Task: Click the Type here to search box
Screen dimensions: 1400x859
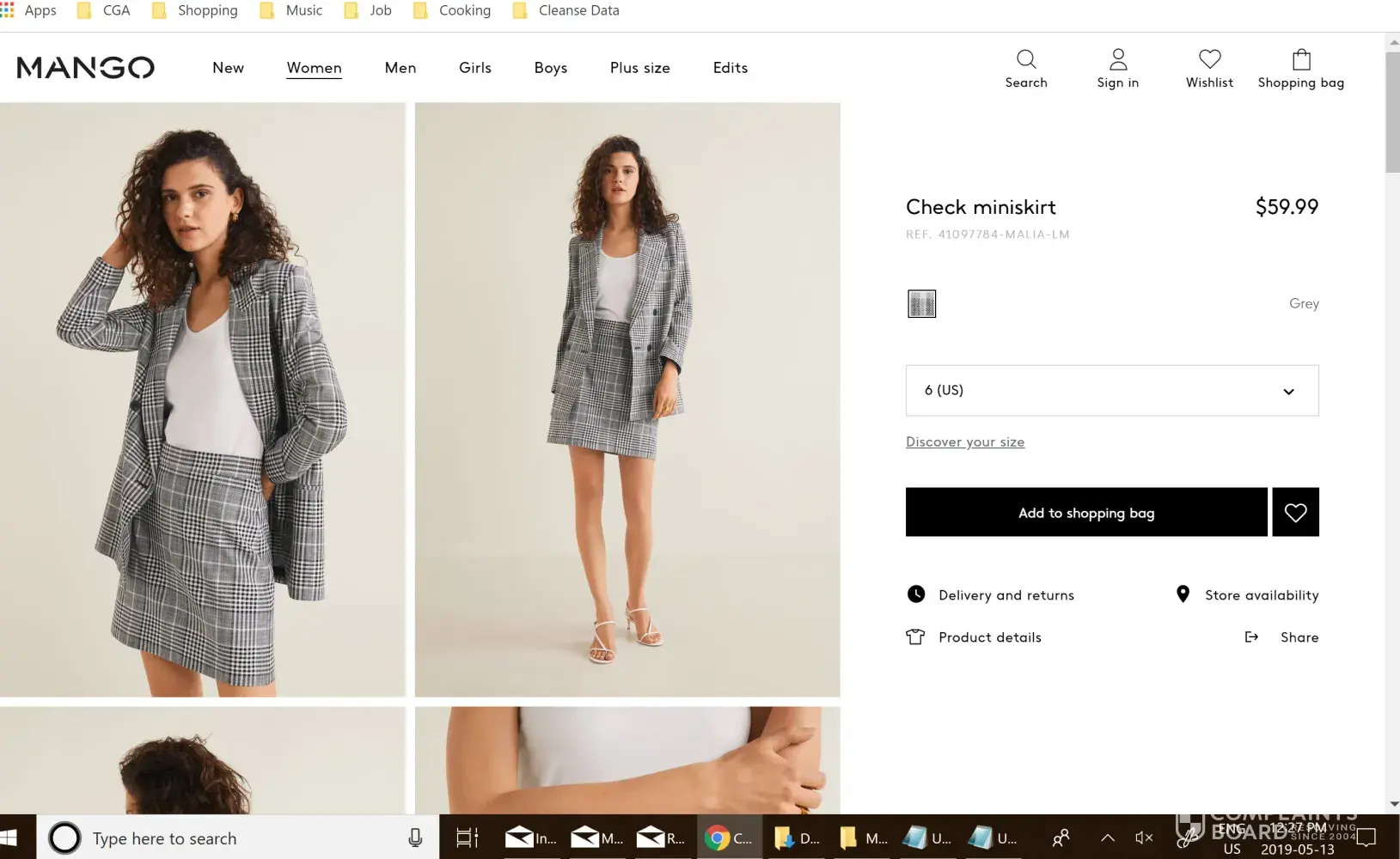Action: [x=238, y=838]
